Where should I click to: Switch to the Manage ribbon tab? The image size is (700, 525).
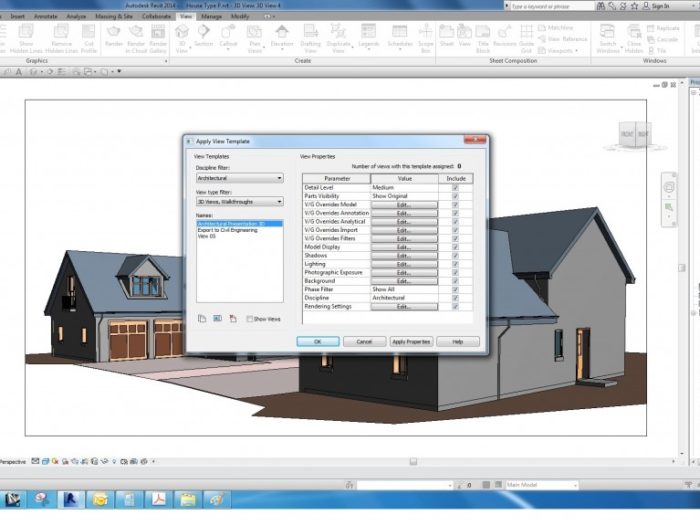click(212, 17)
